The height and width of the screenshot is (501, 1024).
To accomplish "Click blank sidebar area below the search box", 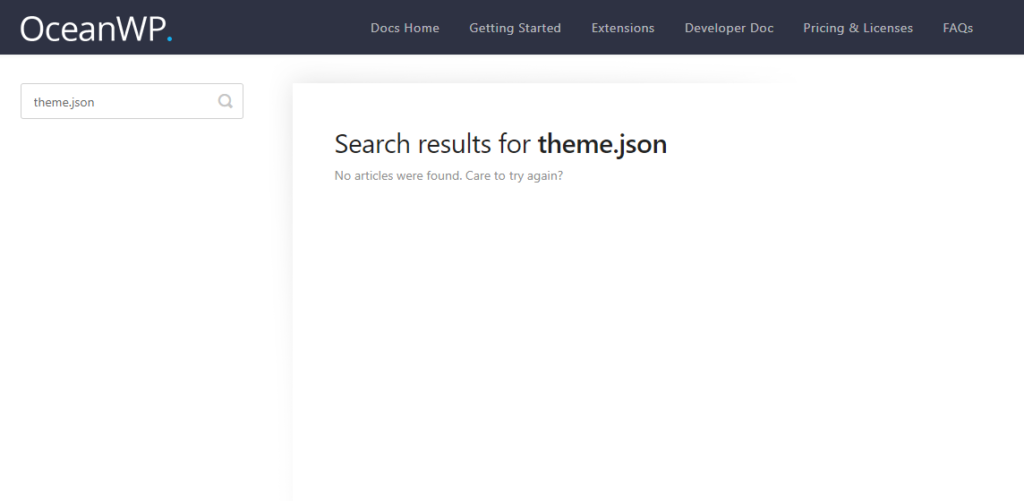I will click(x=130, y=300).
